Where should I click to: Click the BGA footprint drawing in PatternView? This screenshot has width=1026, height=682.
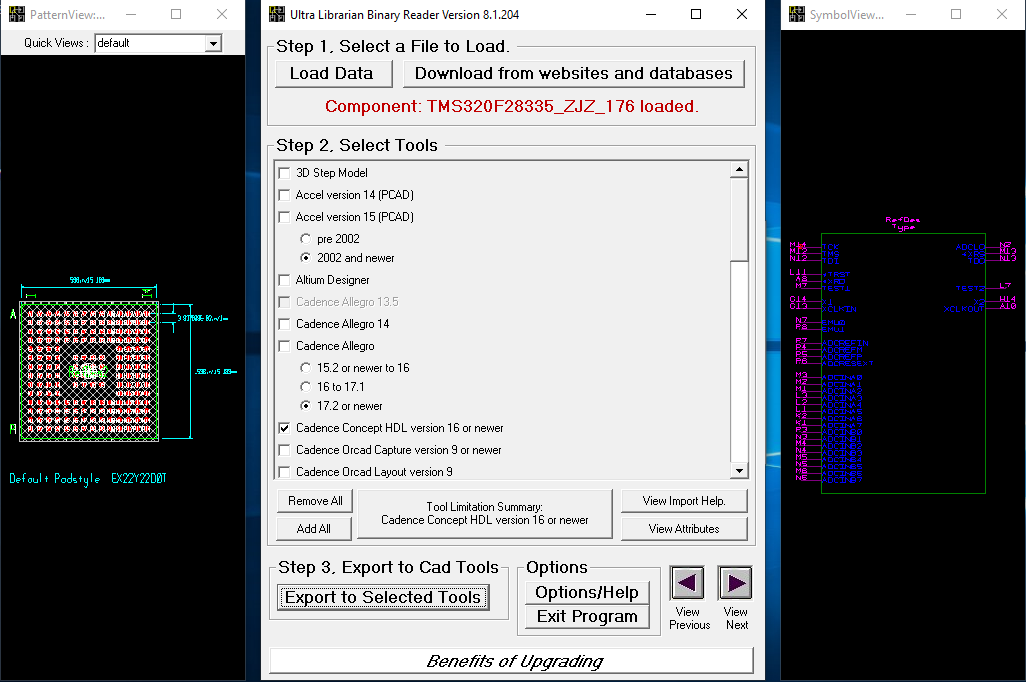pyautogui.click(x=89, y=371)
